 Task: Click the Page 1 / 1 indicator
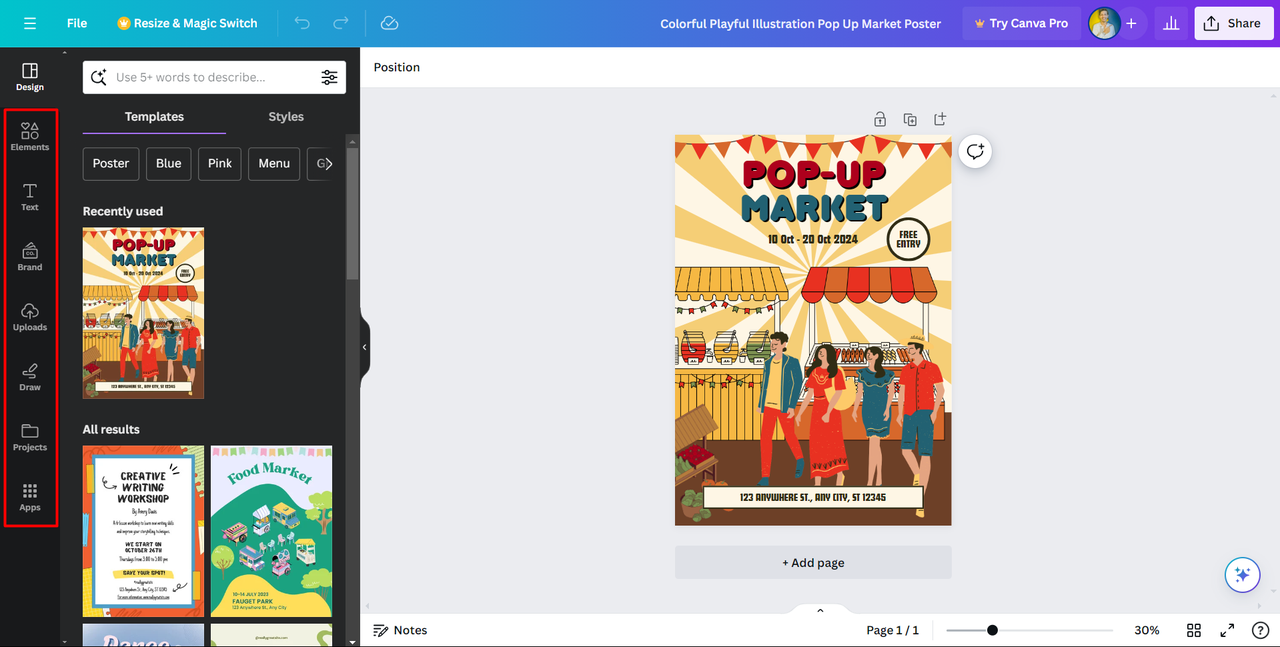(892, 630)
